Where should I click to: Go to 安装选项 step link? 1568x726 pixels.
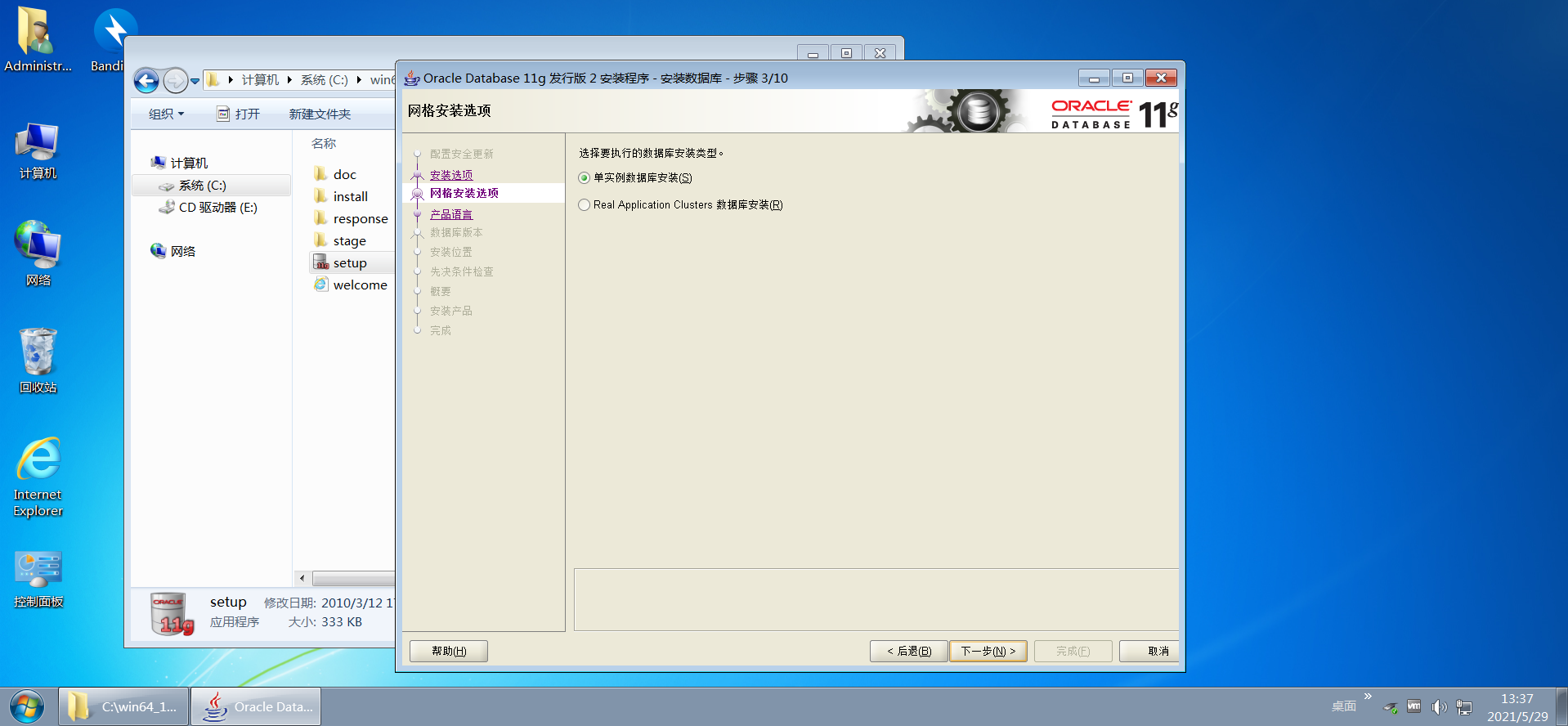[x=451, y=175]
